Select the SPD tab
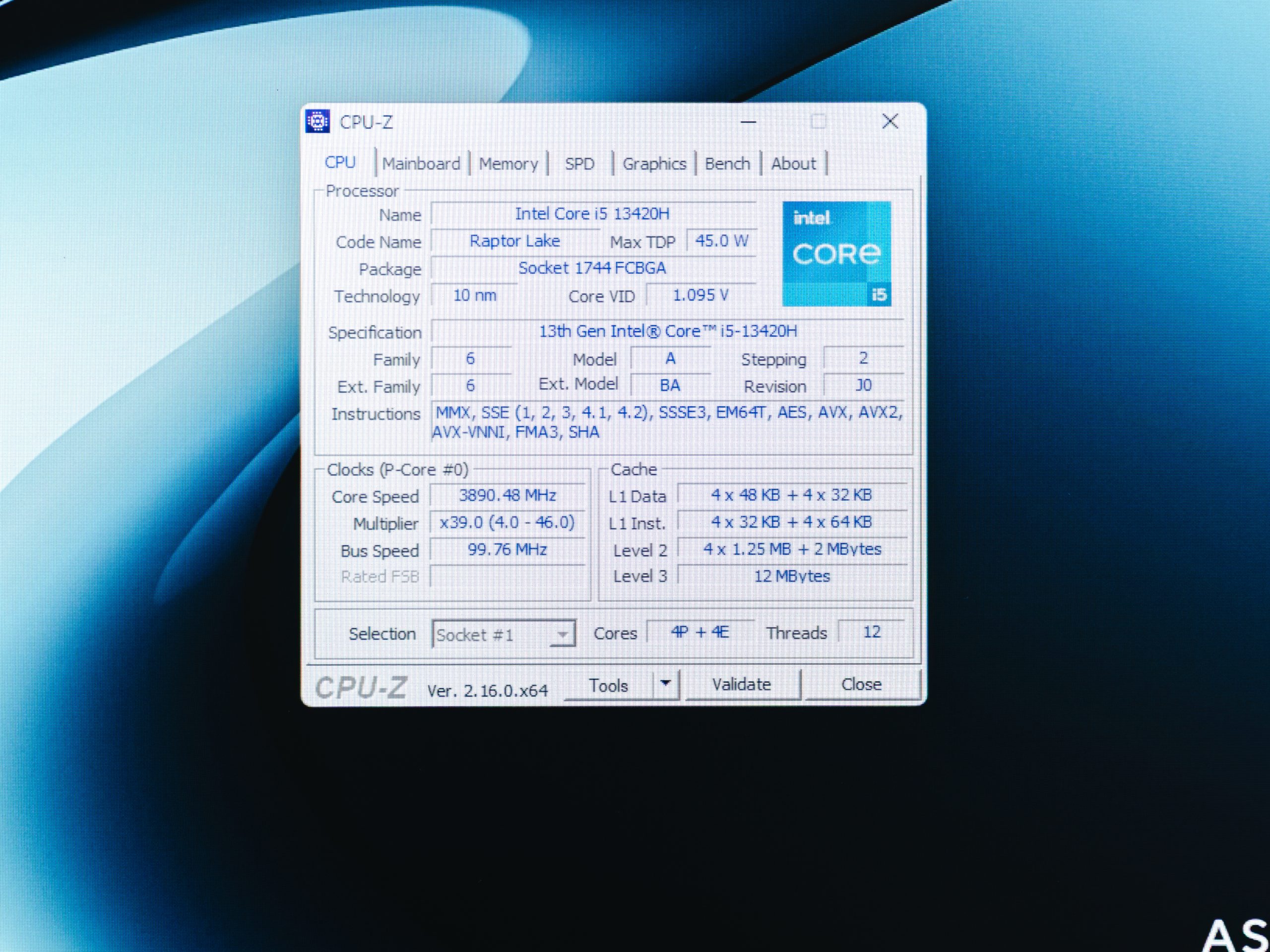The image size is (1270, 952). [x=579, y=164]
